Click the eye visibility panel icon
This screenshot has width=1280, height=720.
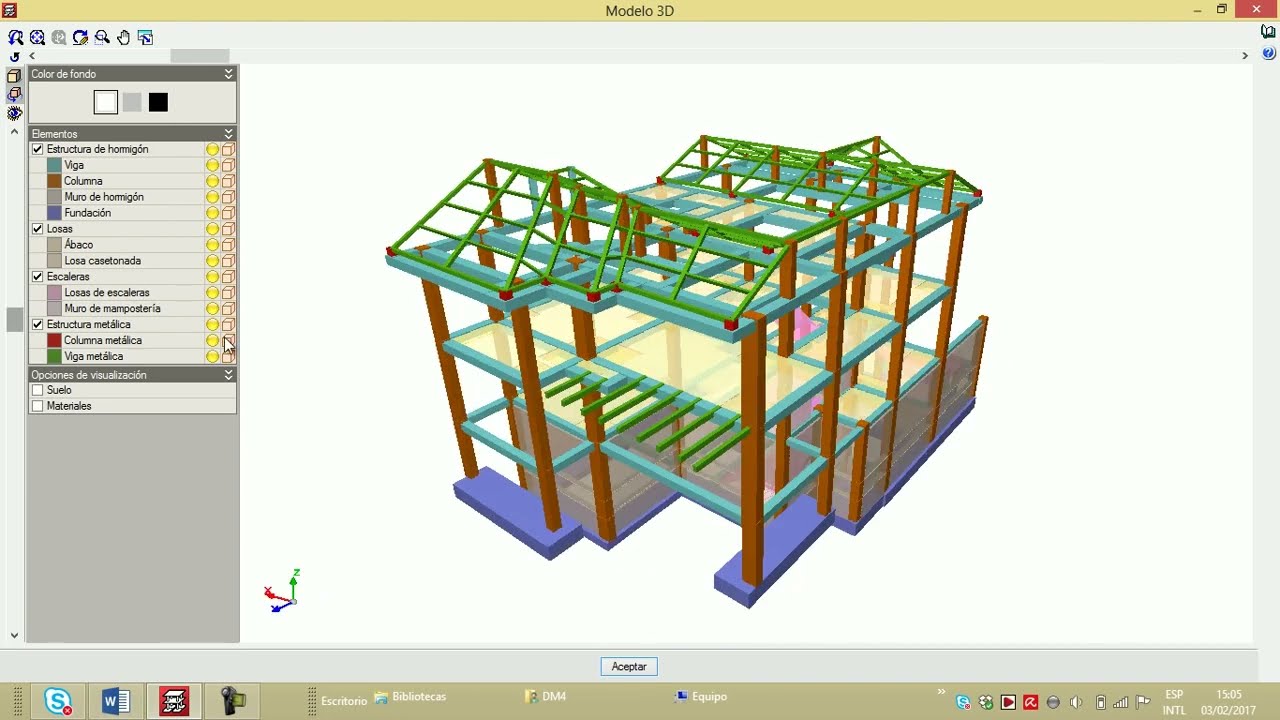pyautogui.click(x=14, y=113)
